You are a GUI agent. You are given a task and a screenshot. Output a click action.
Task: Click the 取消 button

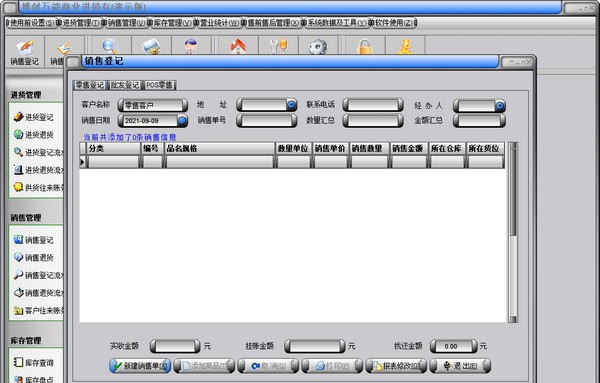(x=268, y=366)
